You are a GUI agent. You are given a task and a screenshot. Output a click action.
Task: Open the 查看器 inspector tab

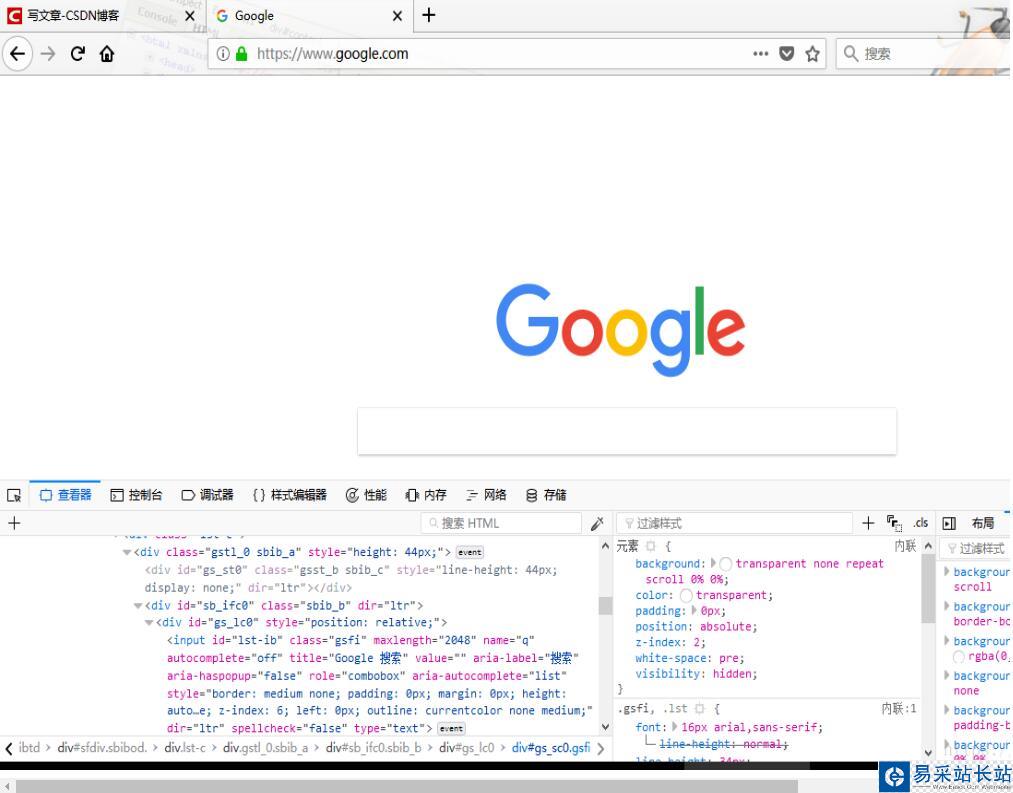[x=65, y=495]
